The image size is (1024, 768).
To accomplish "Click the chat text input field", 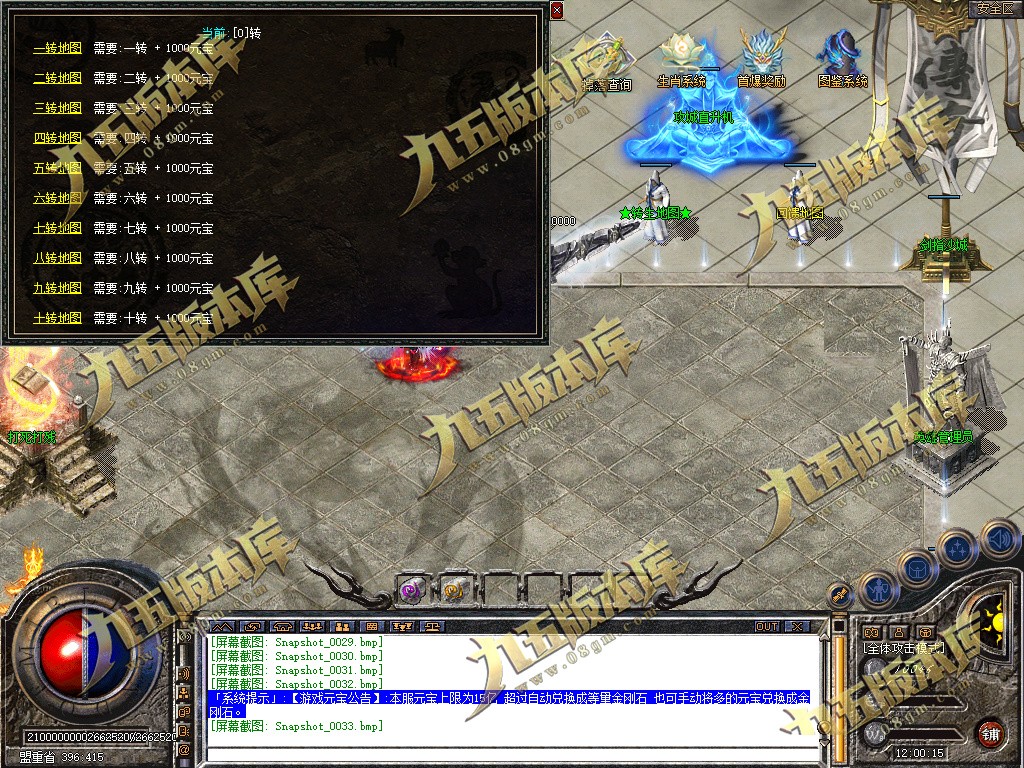I will point(513,753).
